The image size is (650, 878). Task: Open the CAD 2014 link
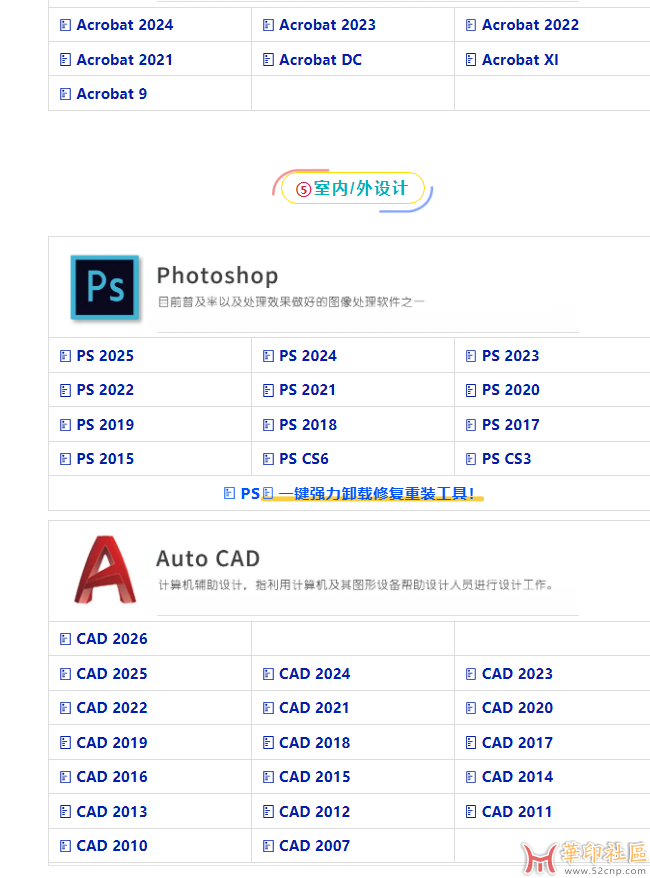point(517,776)
